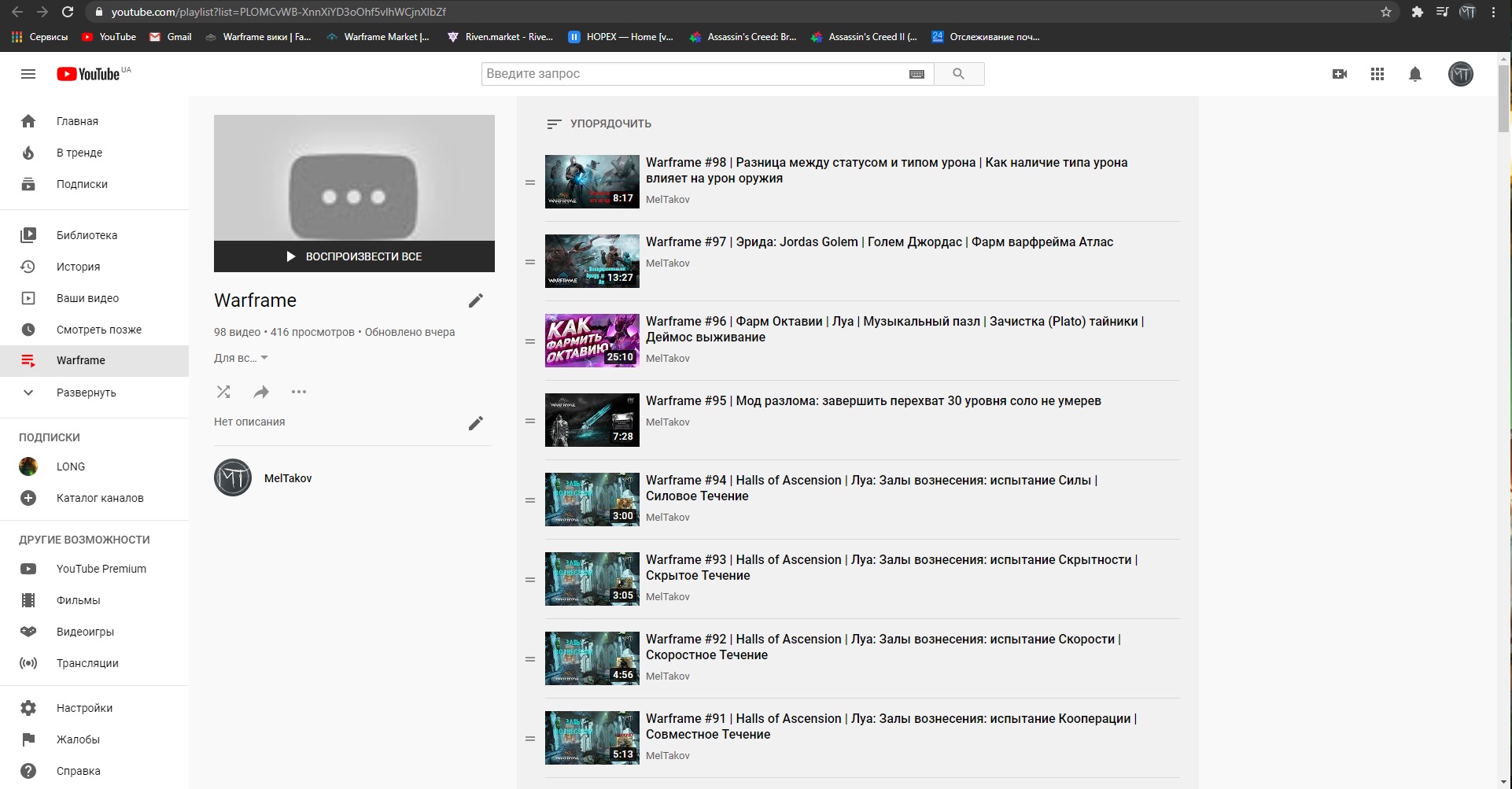Open Chrome extensions puzzle icon
Viewport: 1512px width, 789px height.
click(x=1417, y=12)
